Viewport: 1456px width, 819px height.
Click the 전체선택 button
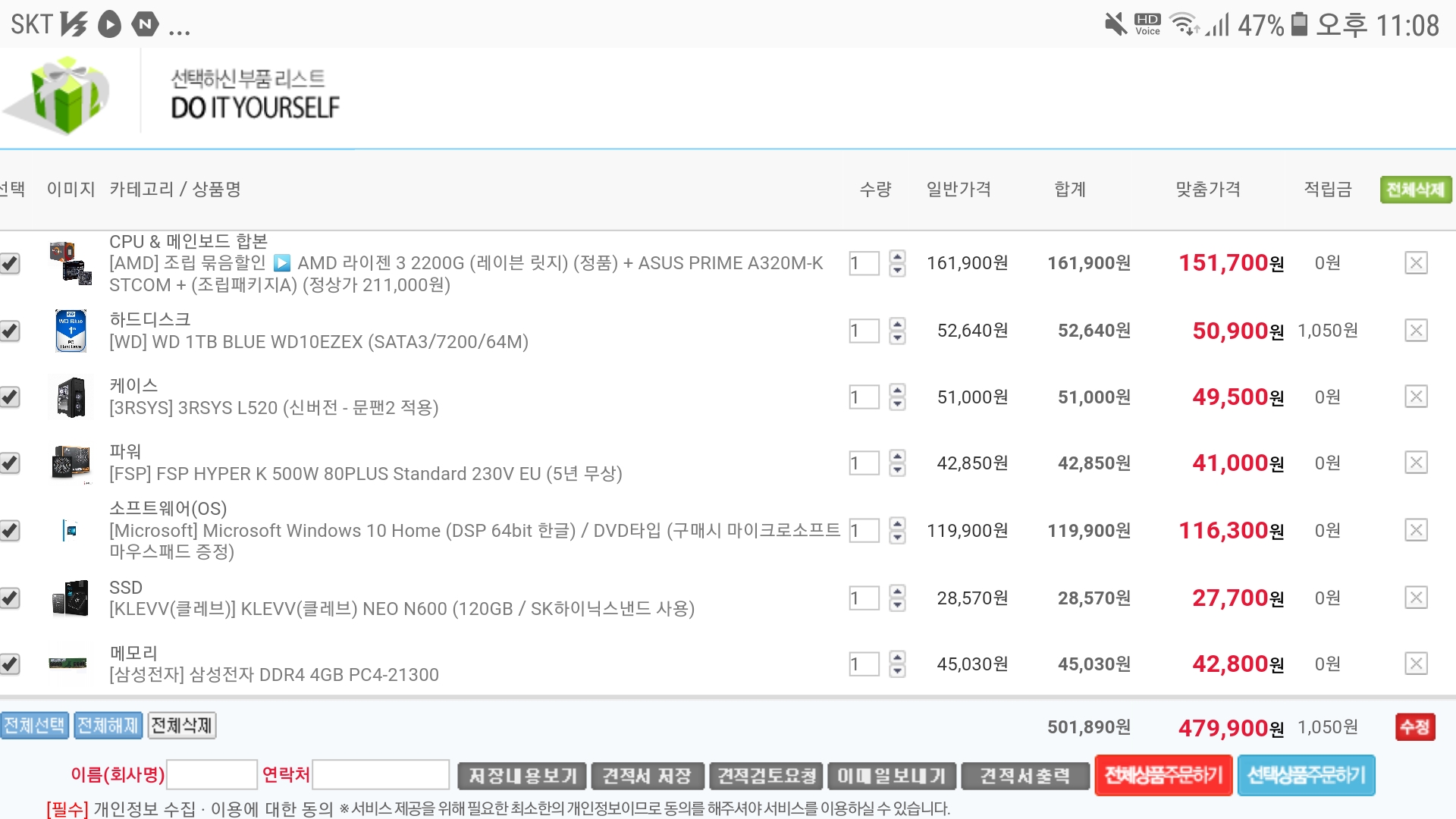(34, 726)
